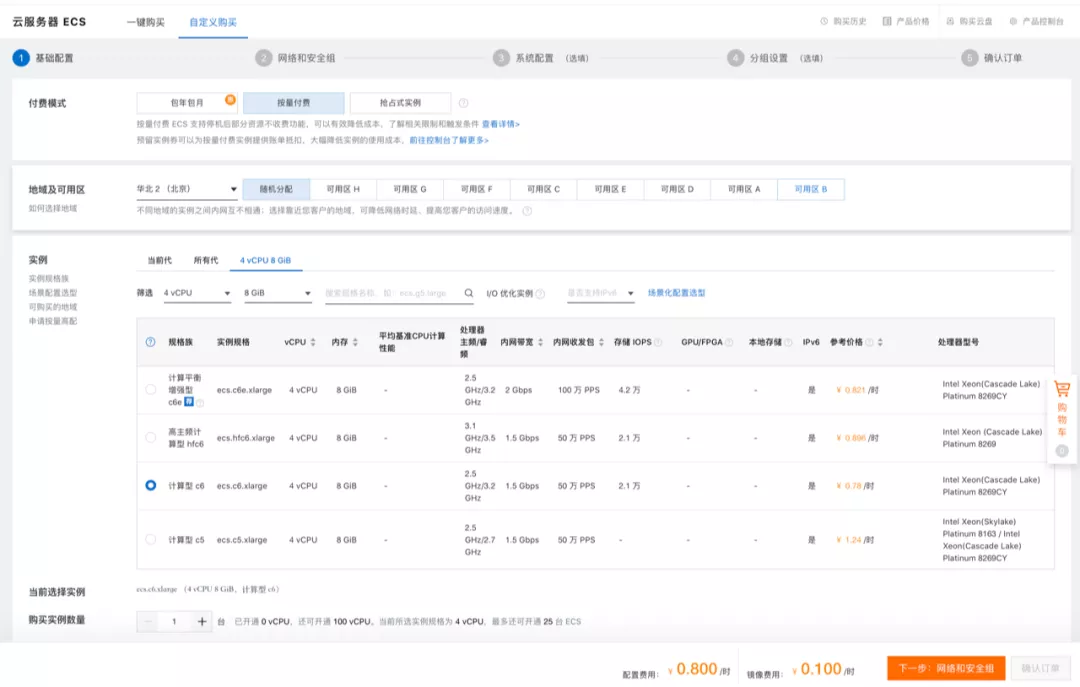This screenshot has width=1080, height=687.
Task: Select 可用区 B
Action: (x=811, y=189)
